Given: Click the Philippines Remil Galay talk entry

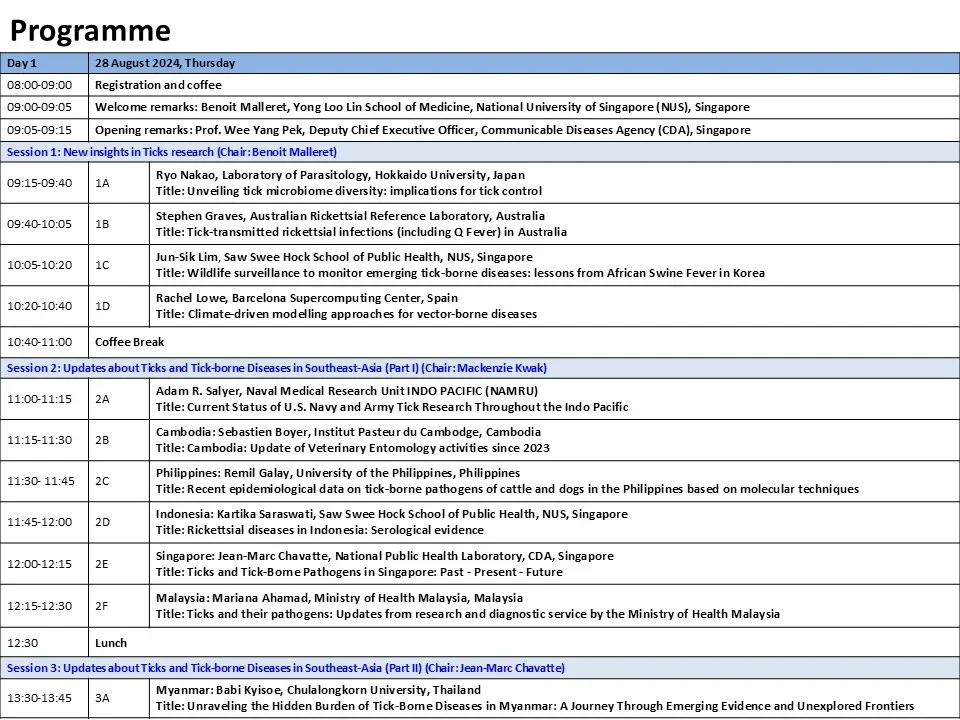Looking at the screenshot, I should (507, 481).
